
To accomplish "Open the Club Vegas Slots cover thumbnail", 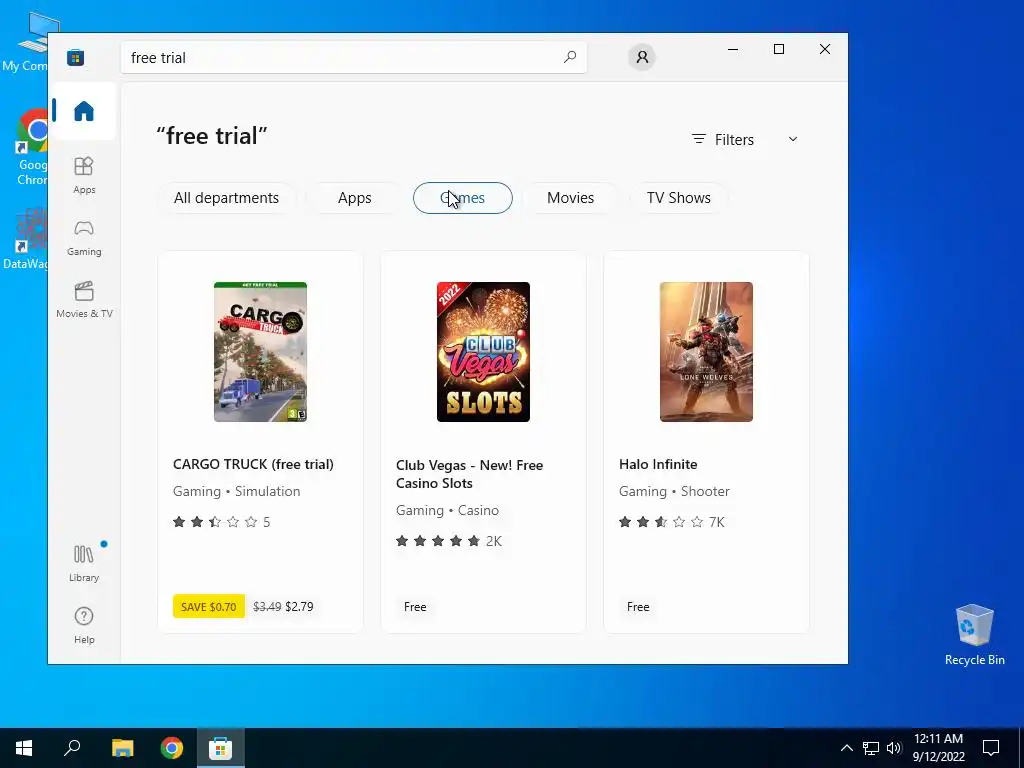I will (x=483, y=352).
